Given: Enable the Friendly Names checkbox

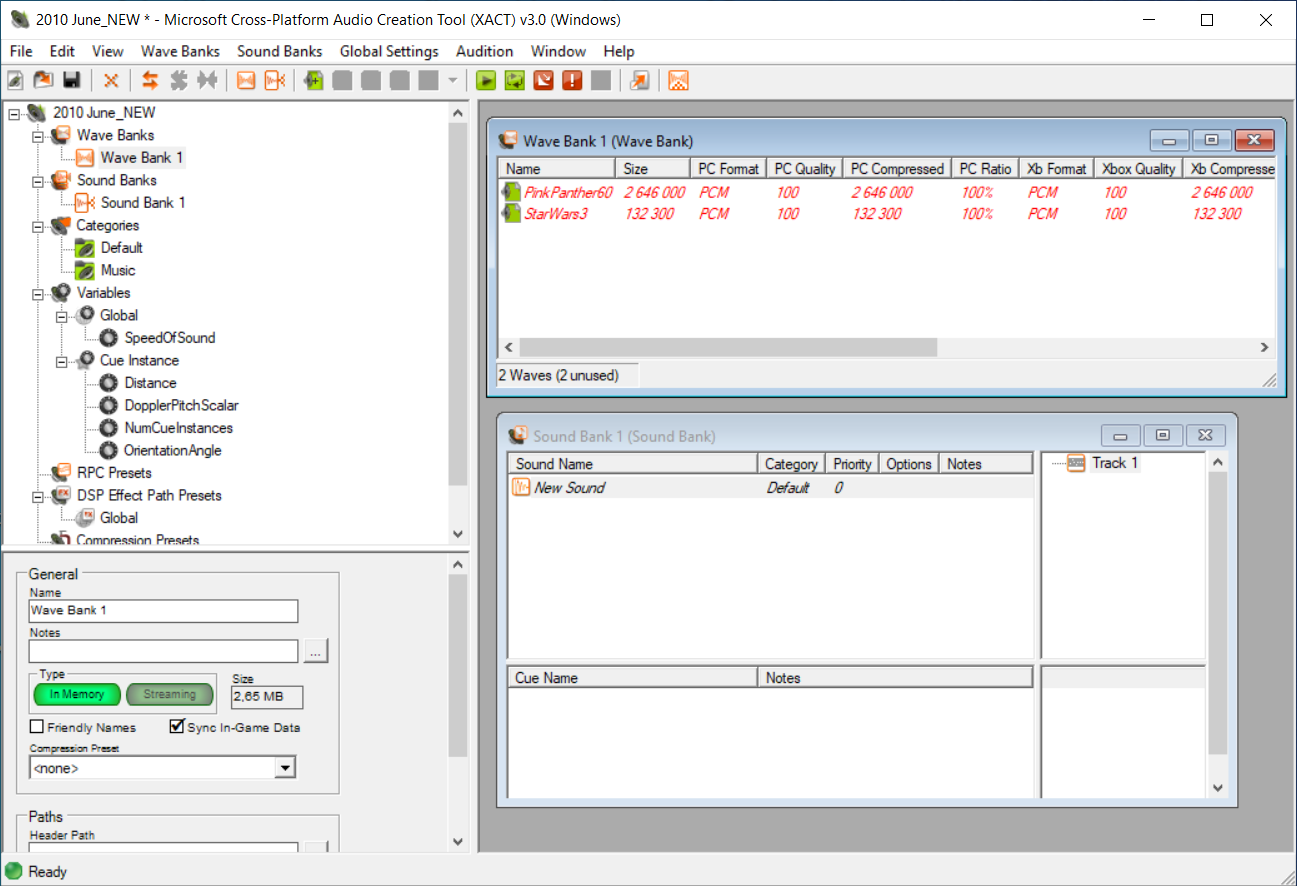Looking at the screenshot, I should coord(37,727).
